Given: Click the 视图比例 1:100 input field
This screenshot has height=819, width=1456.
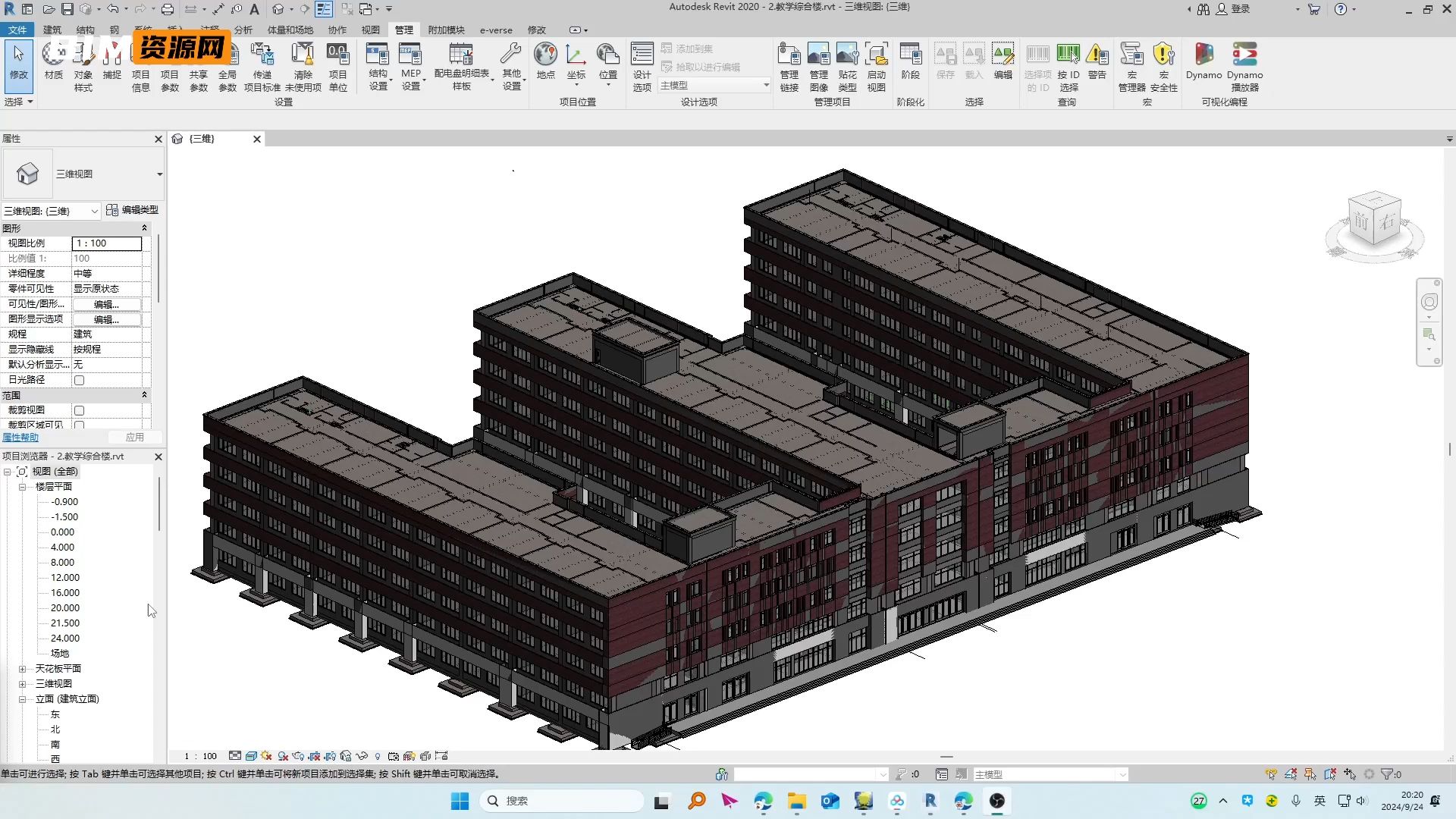Looking at the screenshot, I should click(107, 243).
